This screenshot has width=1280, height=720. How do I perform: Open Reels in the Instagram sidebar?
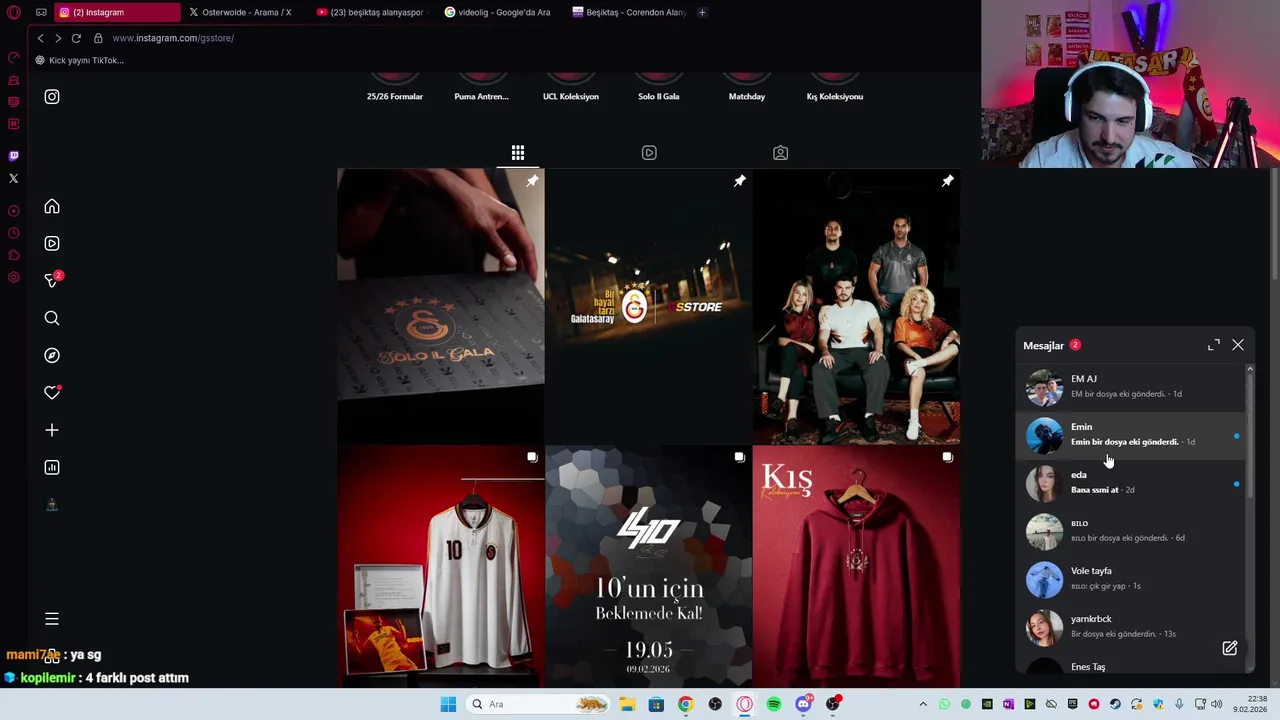coord(52,244)
